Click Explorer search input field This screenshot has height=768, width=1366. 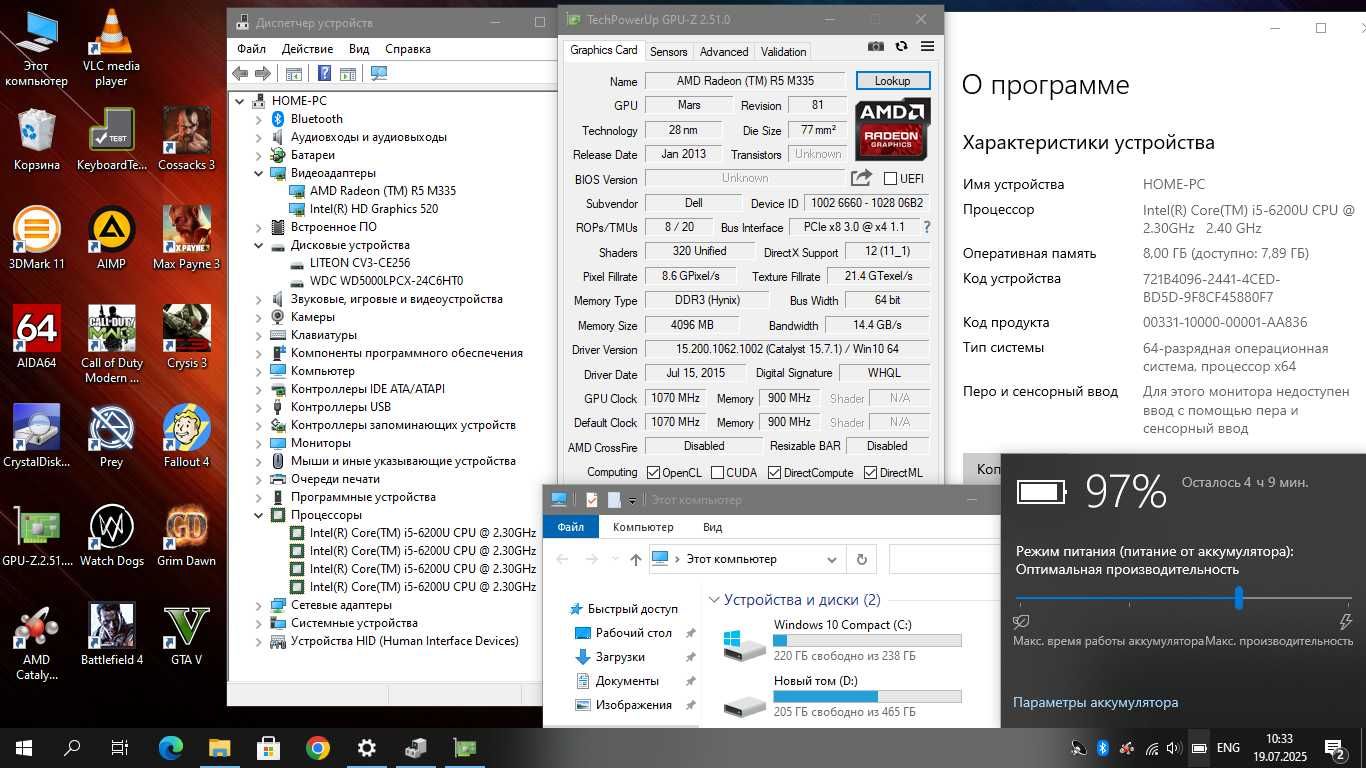pos(943,560)
